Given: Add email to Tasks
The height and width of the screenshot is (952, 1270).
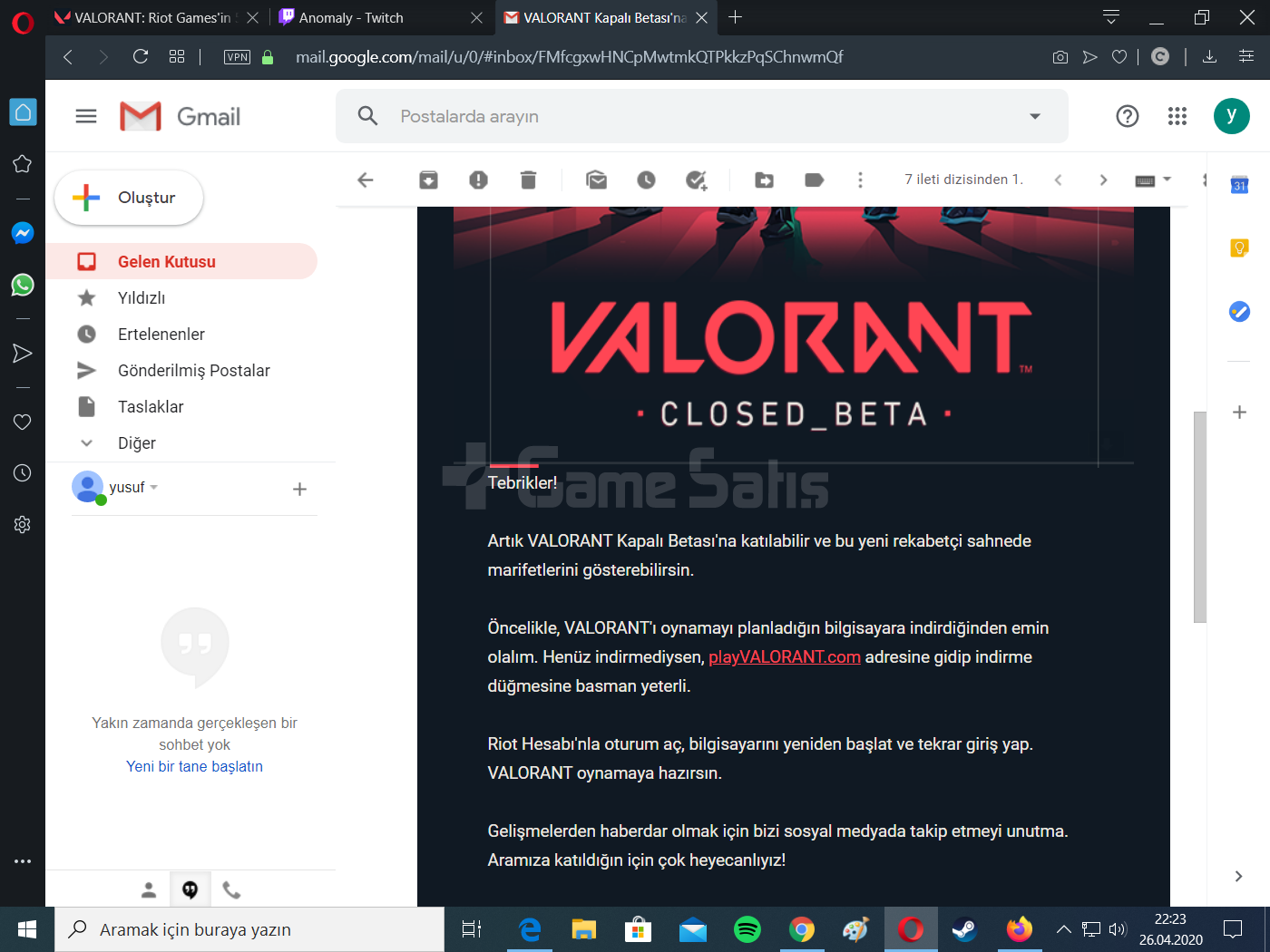Looking at the screenshot, I should [696, 180].
